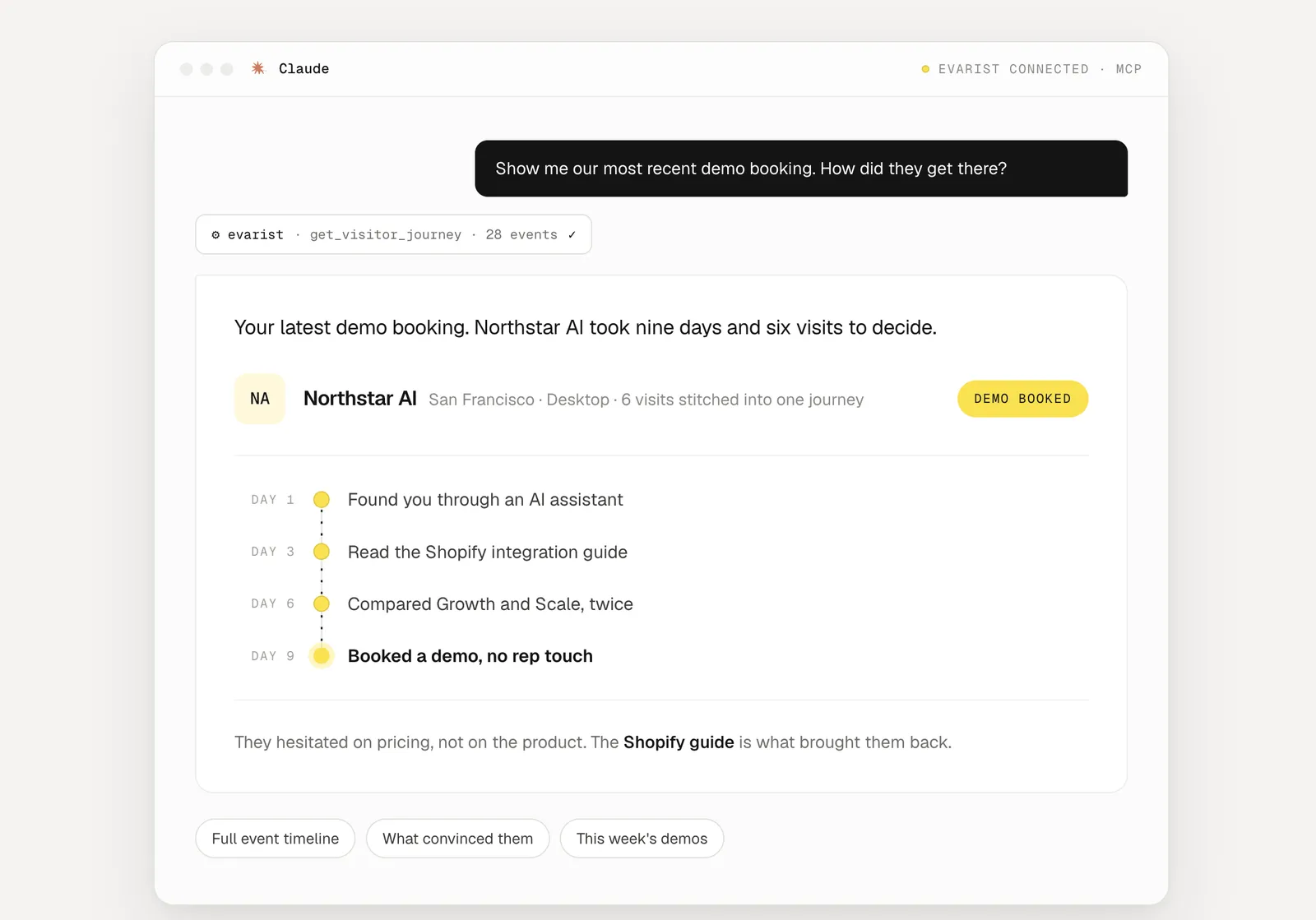Select the Day 9 timeline dot
The height and width of the screenshot is (920, 1316).
(322, 656)
